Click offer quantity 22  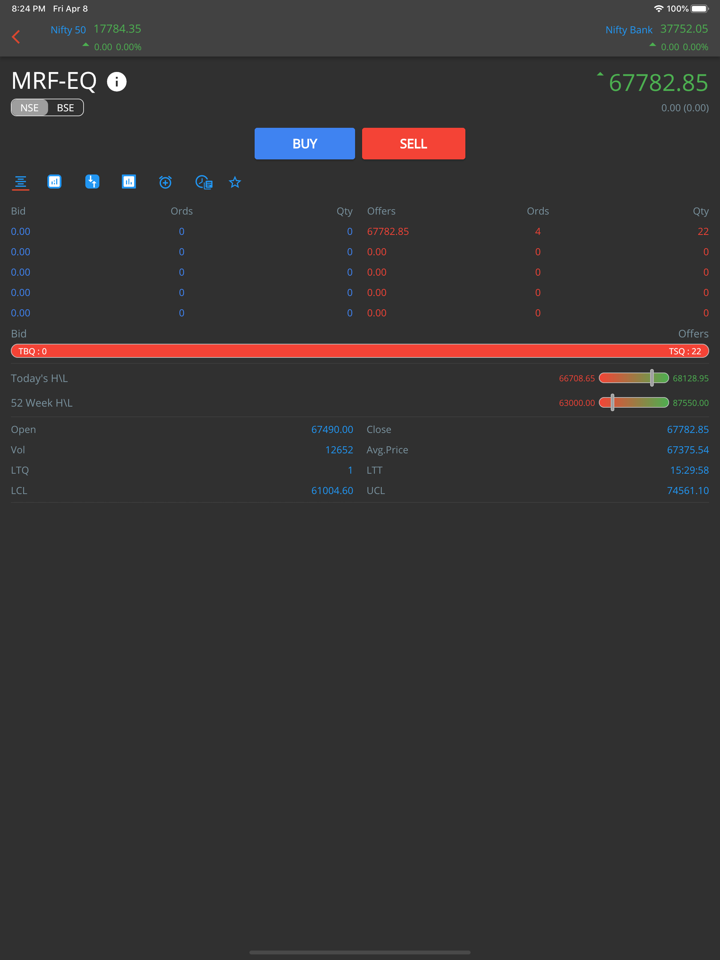click(703, 231)
